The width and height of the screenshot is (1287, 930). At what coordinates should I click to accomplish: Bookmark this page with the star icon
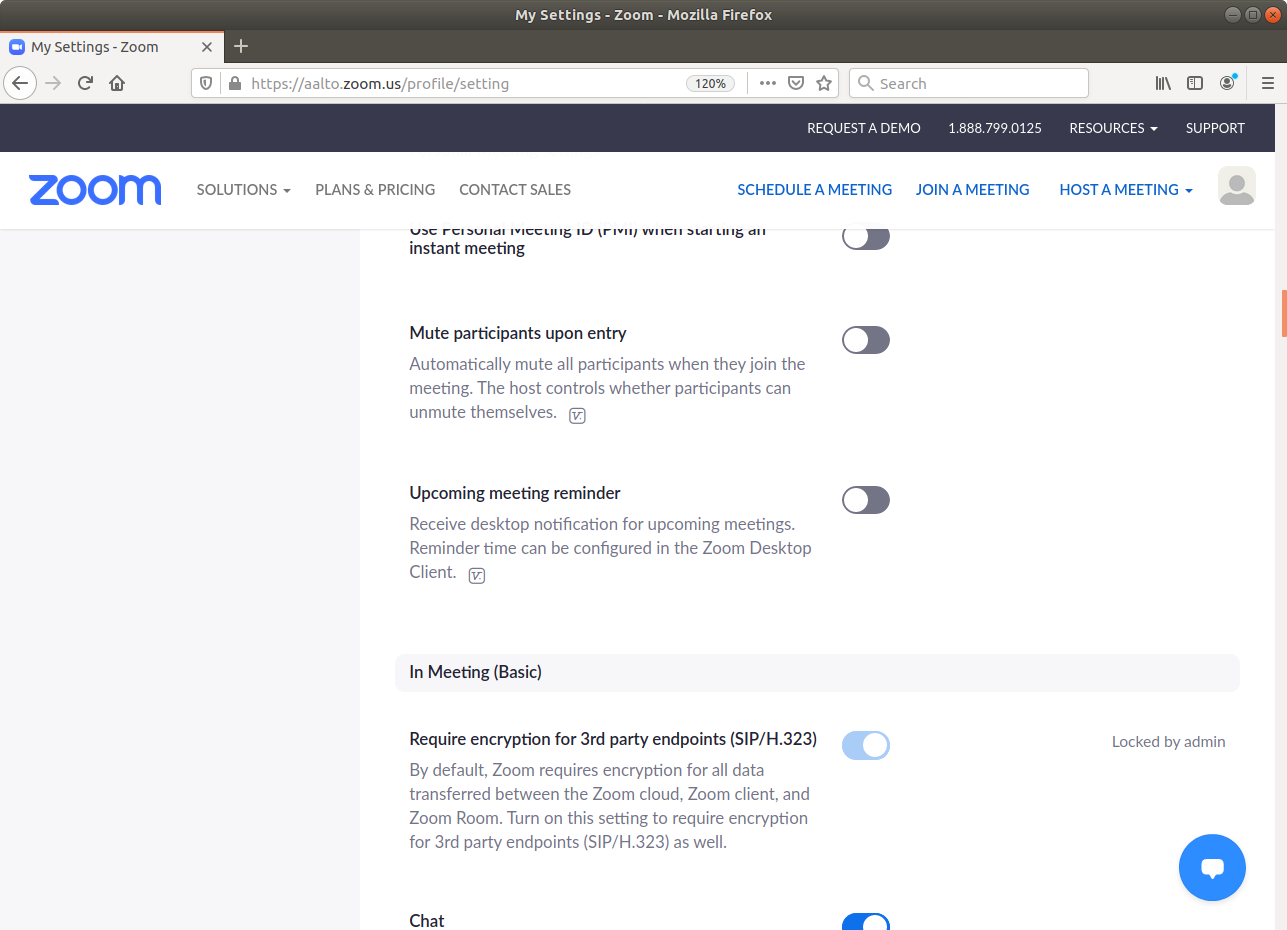(824, 83)
